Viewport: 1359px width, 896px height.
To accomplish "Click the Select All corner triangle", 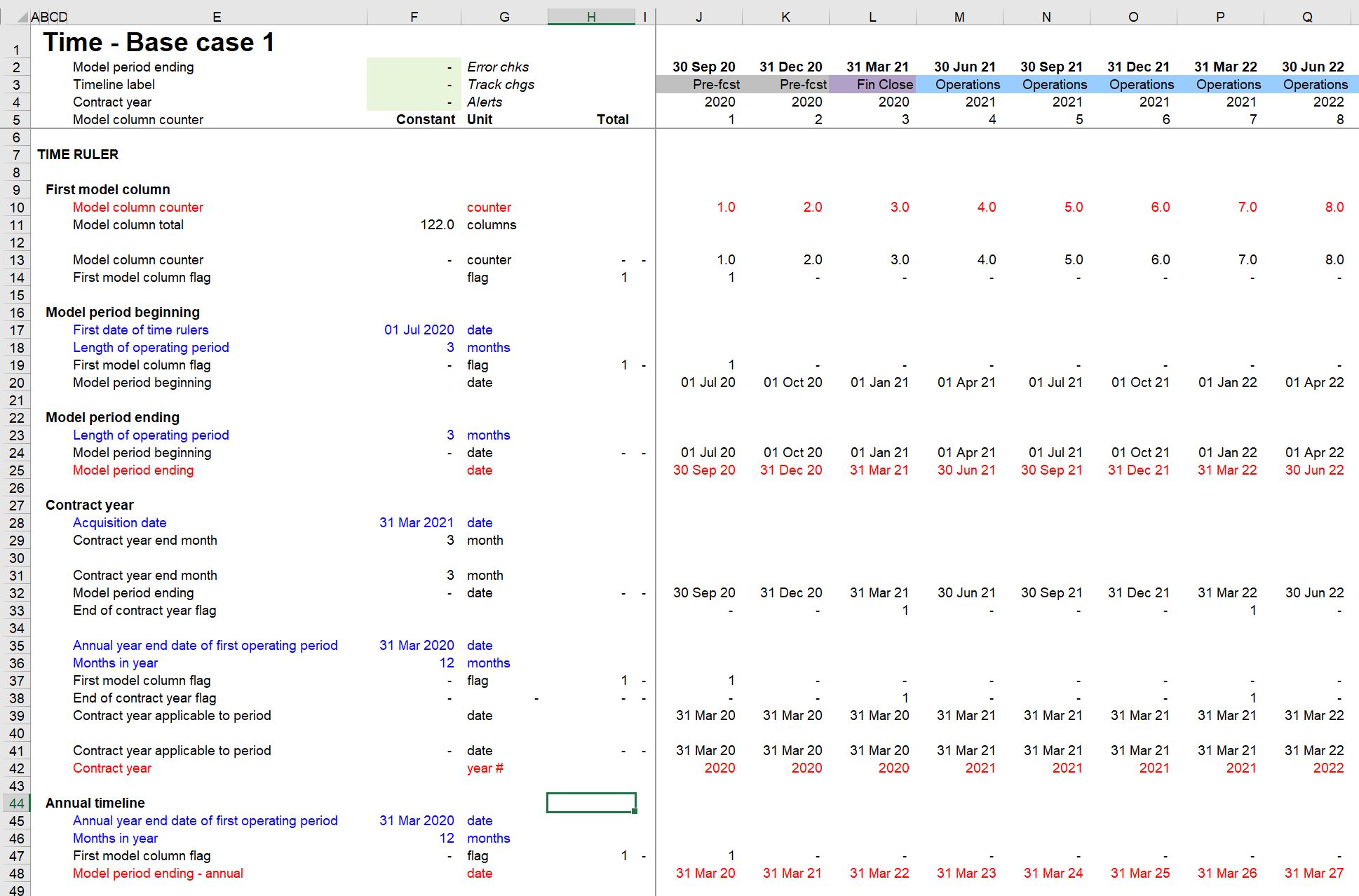I will pos(22,18).
